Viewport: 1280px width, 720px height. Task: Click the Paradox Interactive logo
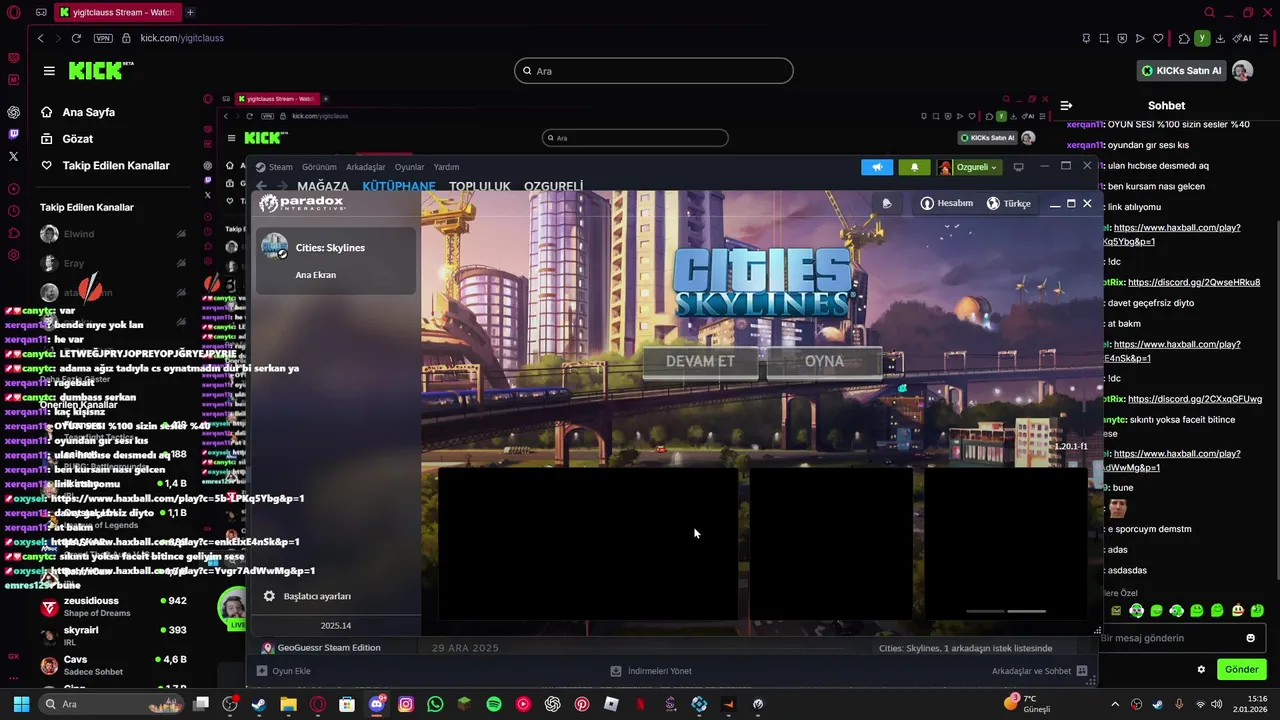[301, 203]
